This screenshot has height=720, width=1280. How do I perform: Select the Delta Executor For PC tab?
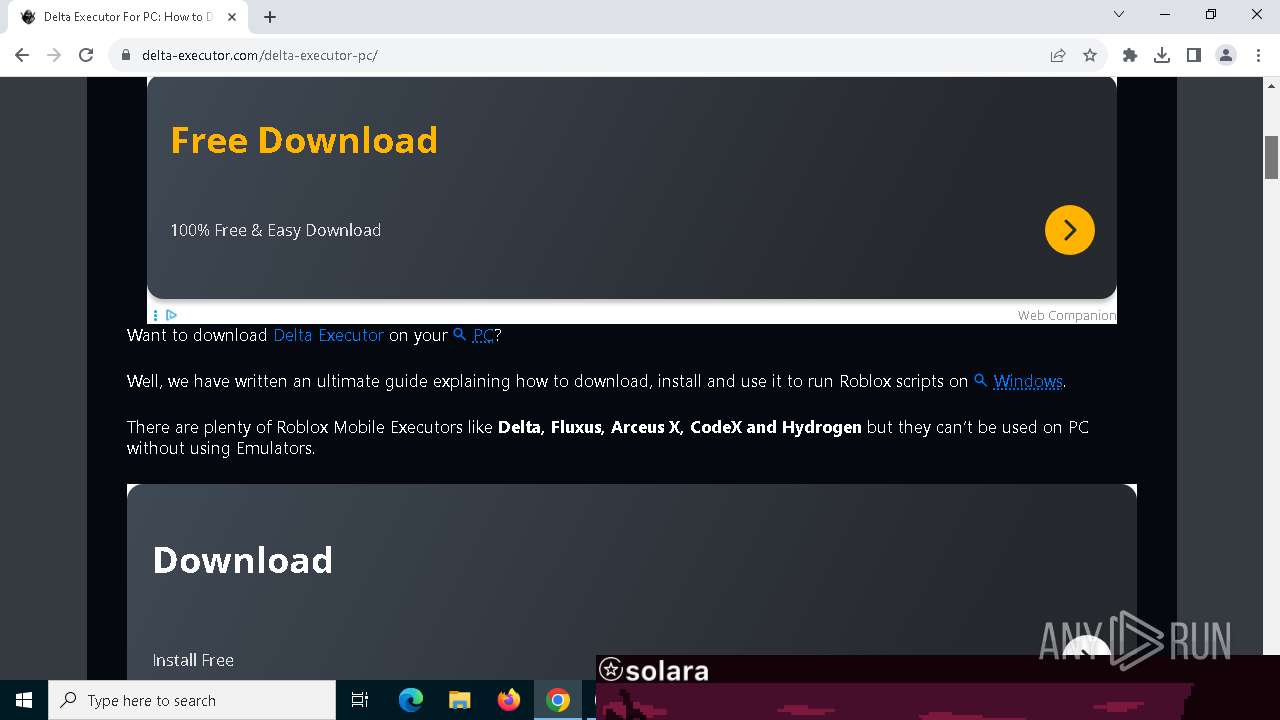pyautogui.click(x=128, y=17)
